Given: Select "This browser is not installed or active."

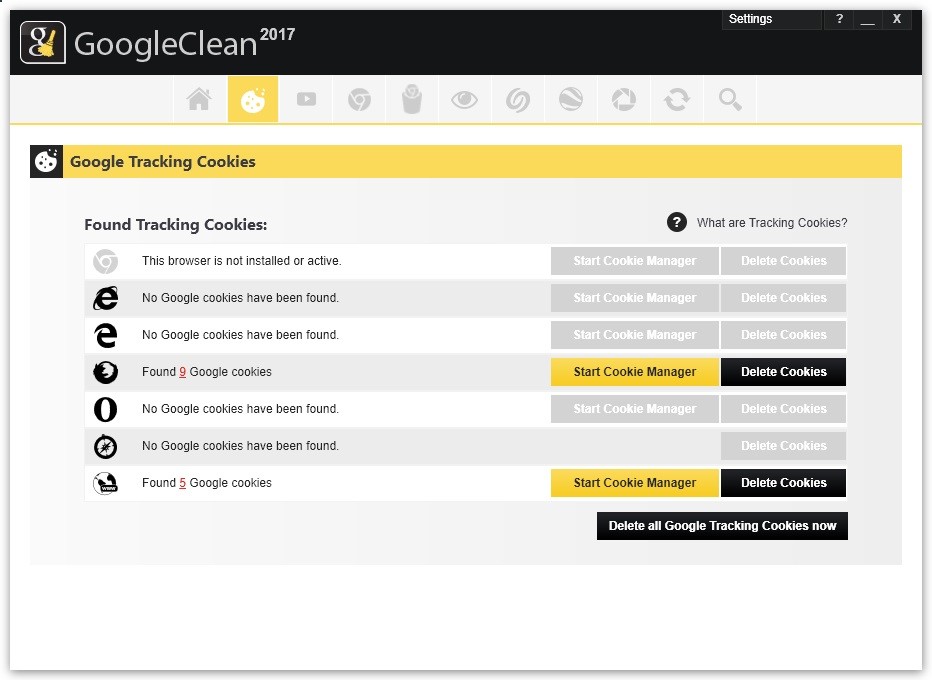Looking at the screenshot, I should coord(241,261).
